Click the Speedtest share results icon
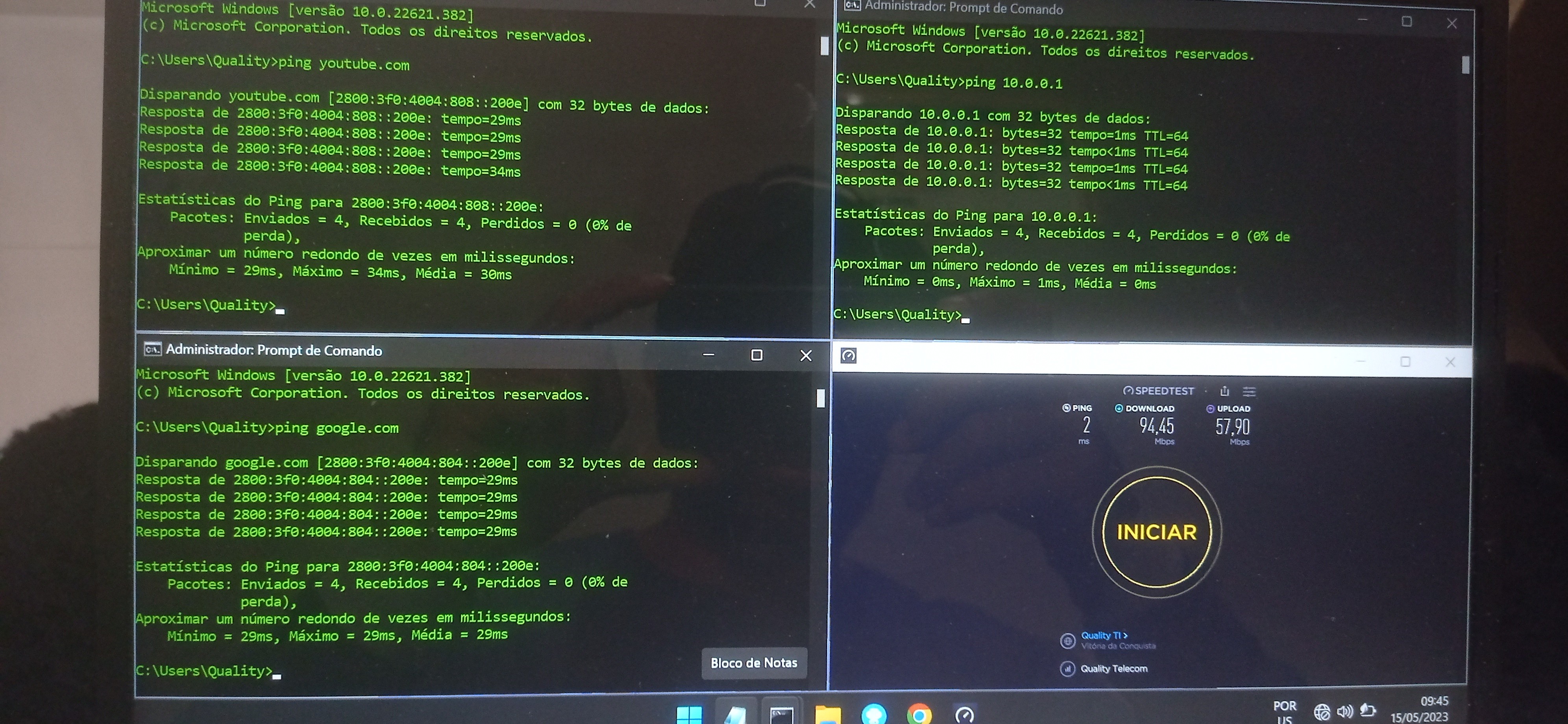 point(1225,391)
